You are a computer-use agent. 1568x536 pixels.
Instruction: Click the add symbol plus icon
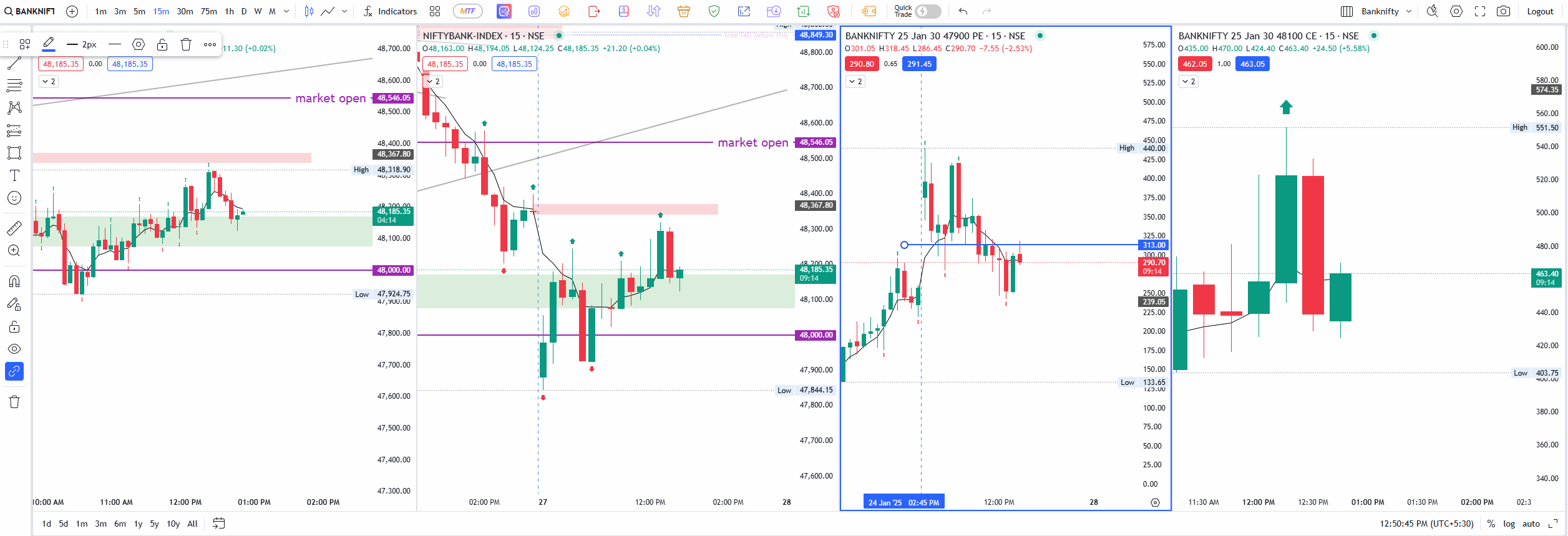pyautogui.click(x=72, y=11)
